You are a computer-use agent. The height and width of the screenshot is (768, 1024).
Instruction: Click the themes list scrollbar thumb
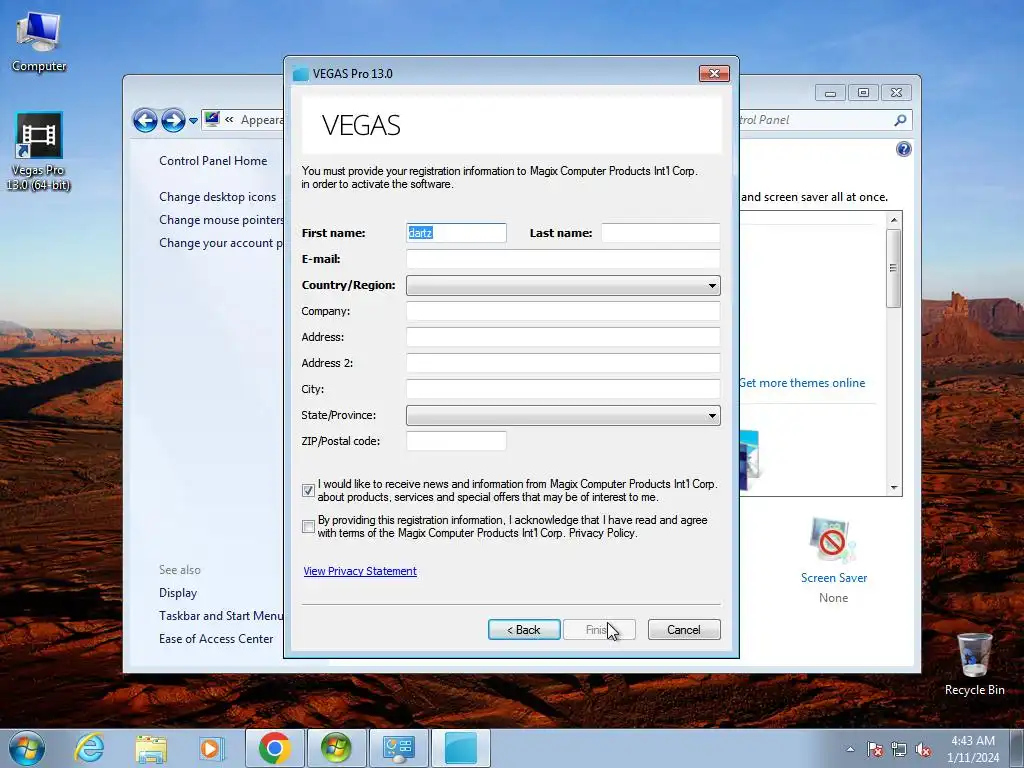pos(893,268)
